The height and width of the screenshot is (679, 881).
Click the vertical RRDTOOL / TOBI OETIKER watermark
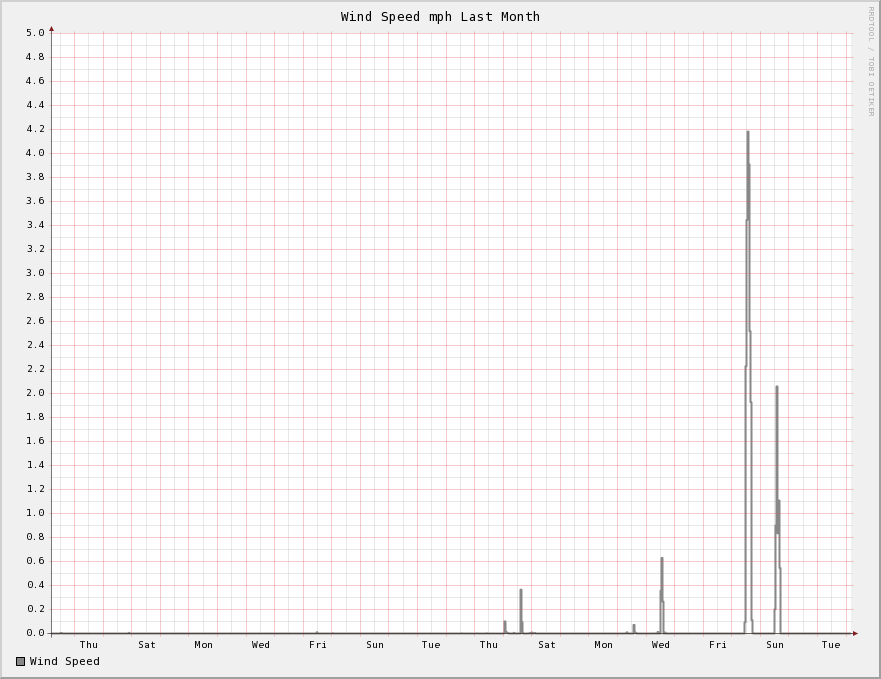tap(870, 60)
